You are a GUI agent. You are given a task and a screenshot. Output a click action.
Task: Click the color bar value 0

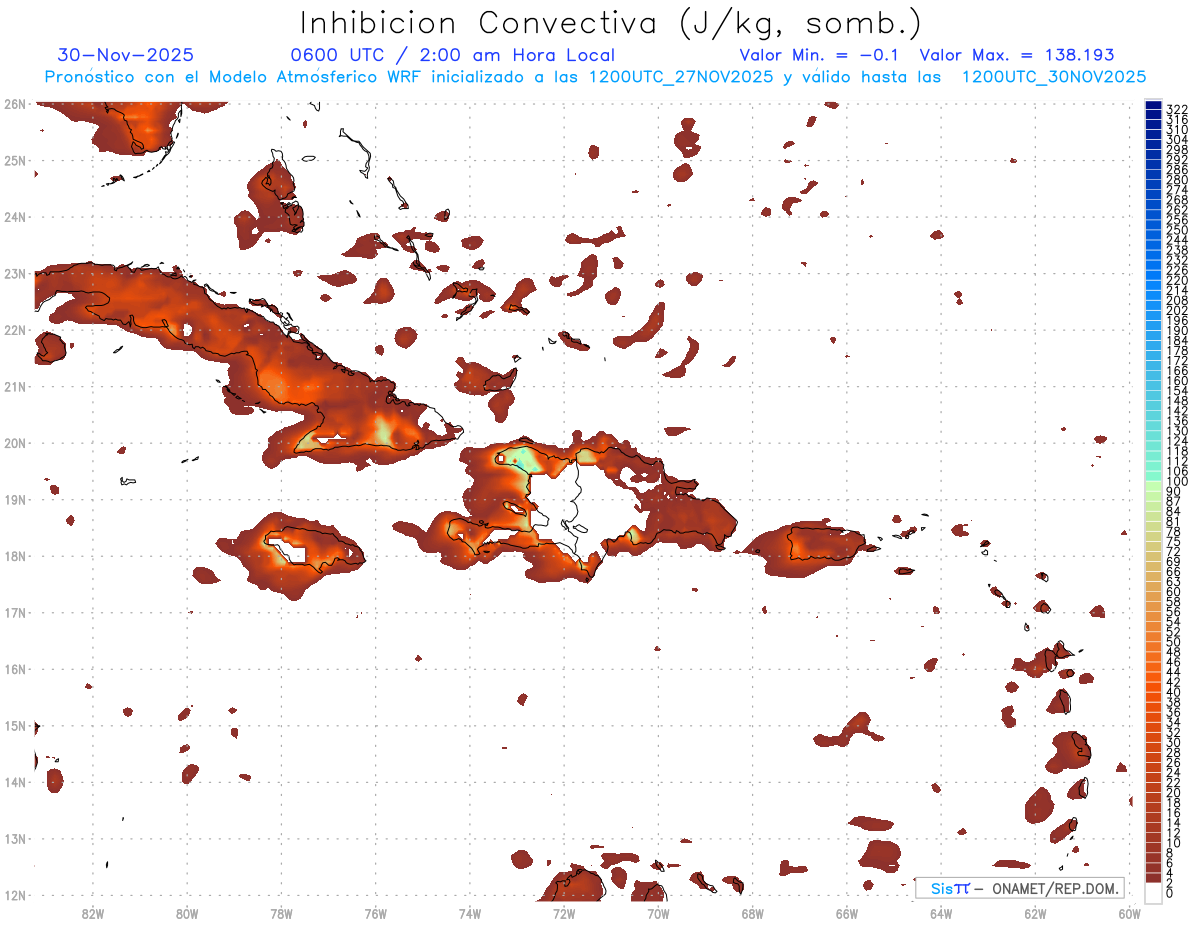tap(1171, 892)
